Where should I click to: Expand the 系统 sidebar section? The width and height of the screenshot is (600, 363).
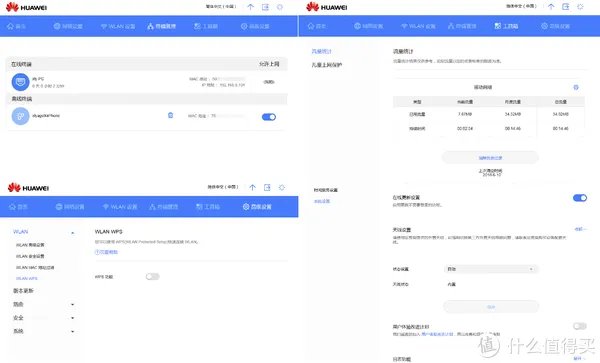(73, 331)
